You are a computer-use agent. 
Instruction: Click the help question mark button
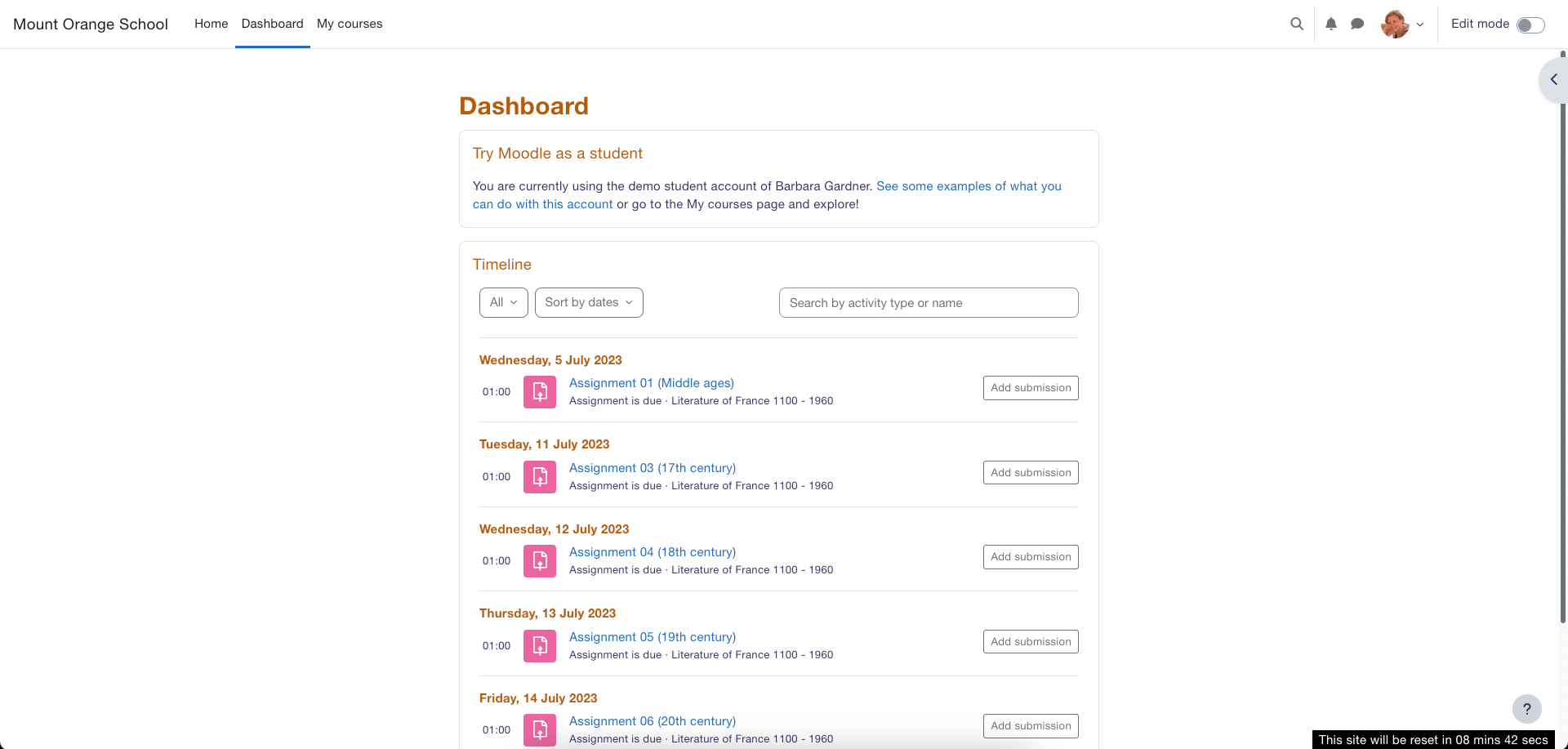(x=1526, y=709)
